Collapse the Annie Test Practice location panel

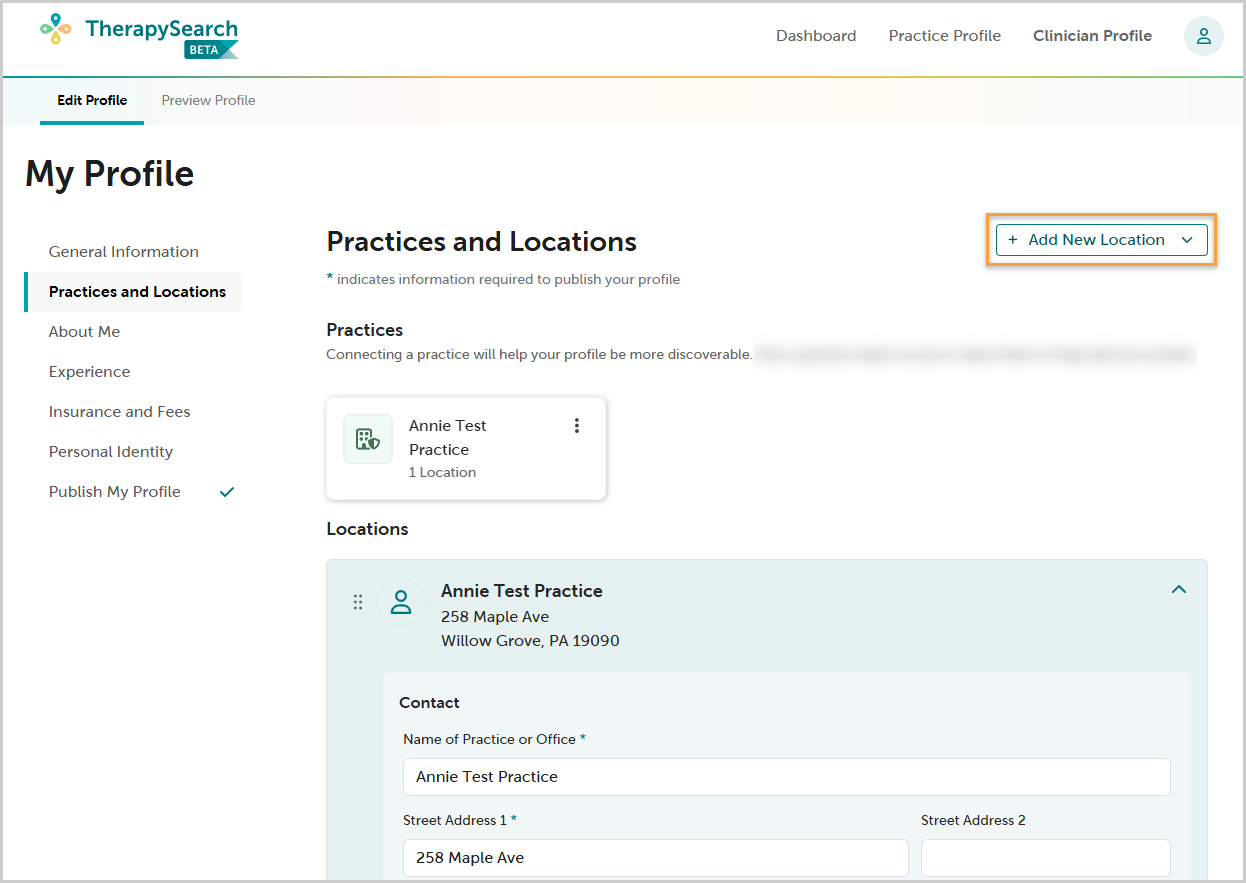1179,590
